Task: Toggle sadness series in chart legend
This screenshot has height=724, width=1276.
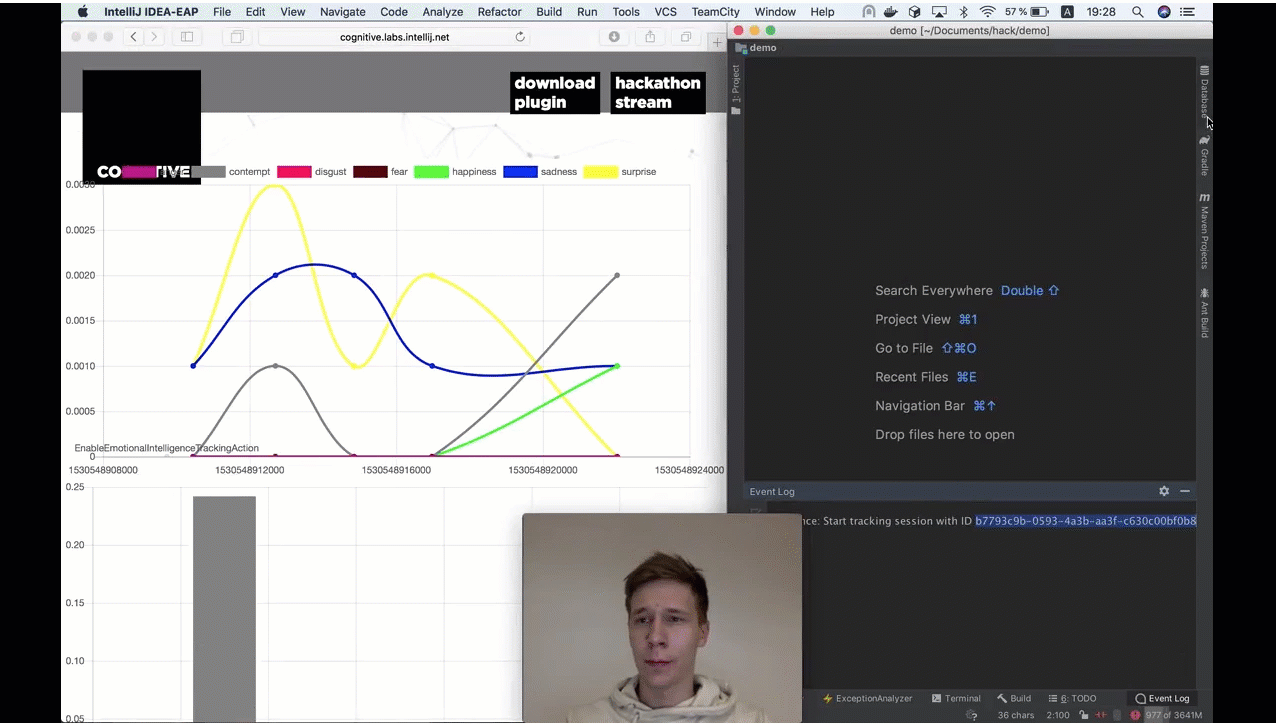Action: [x=541, y=172]
